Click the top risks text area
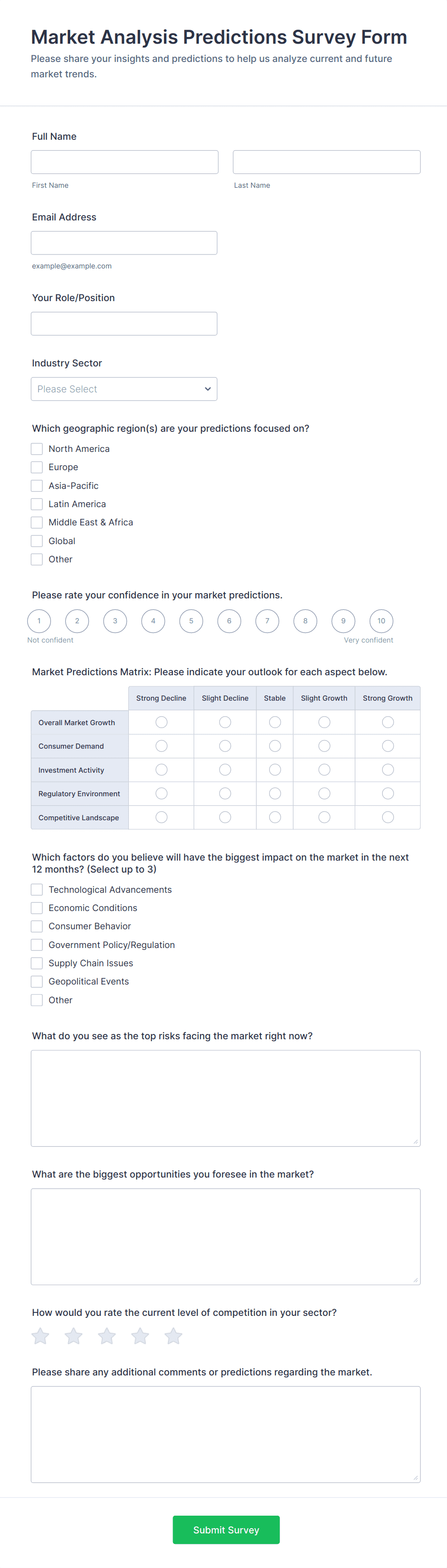 (226, 1098)
